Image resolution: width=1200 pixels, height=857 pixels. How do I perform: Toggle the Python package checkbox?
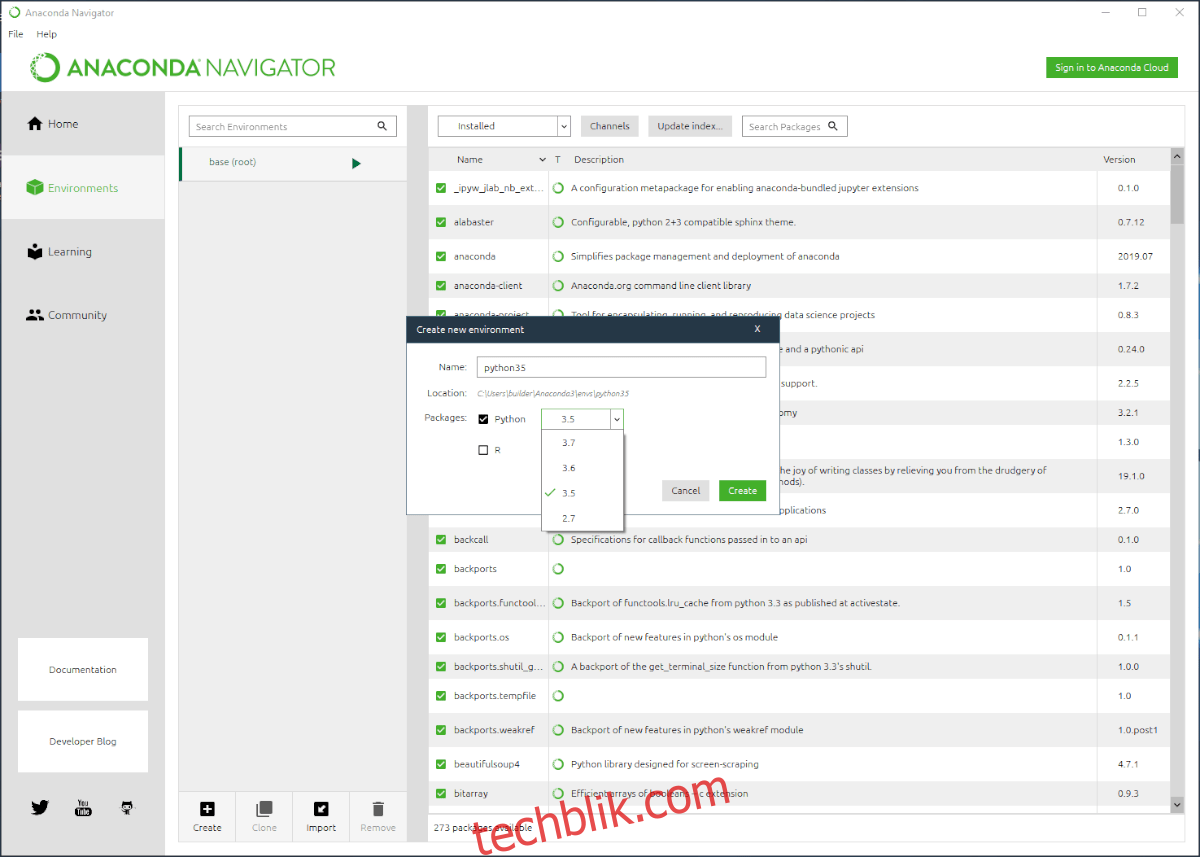click(x=484, y=419)
